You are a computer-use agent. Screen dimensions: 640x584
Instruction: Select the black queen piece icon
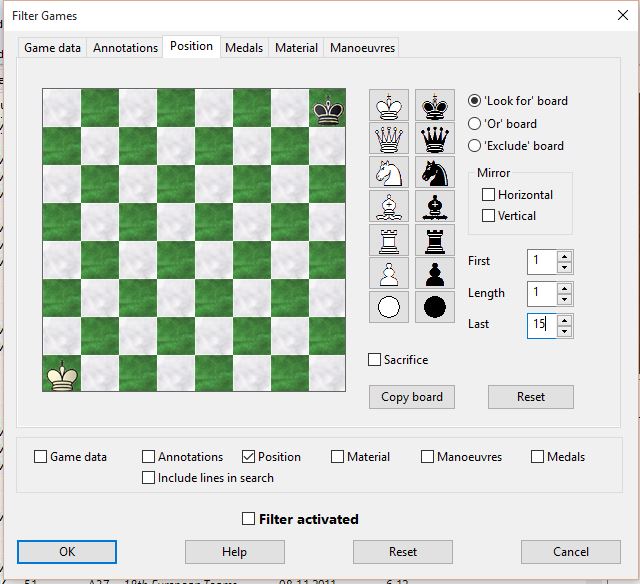(434, 140)
